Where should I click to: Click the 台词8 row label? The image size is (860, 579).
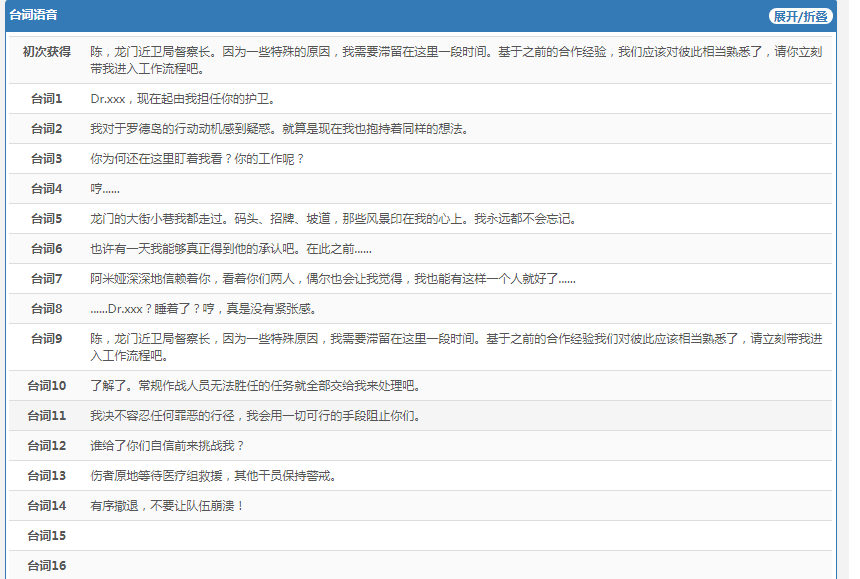click(x=46, y=309)
